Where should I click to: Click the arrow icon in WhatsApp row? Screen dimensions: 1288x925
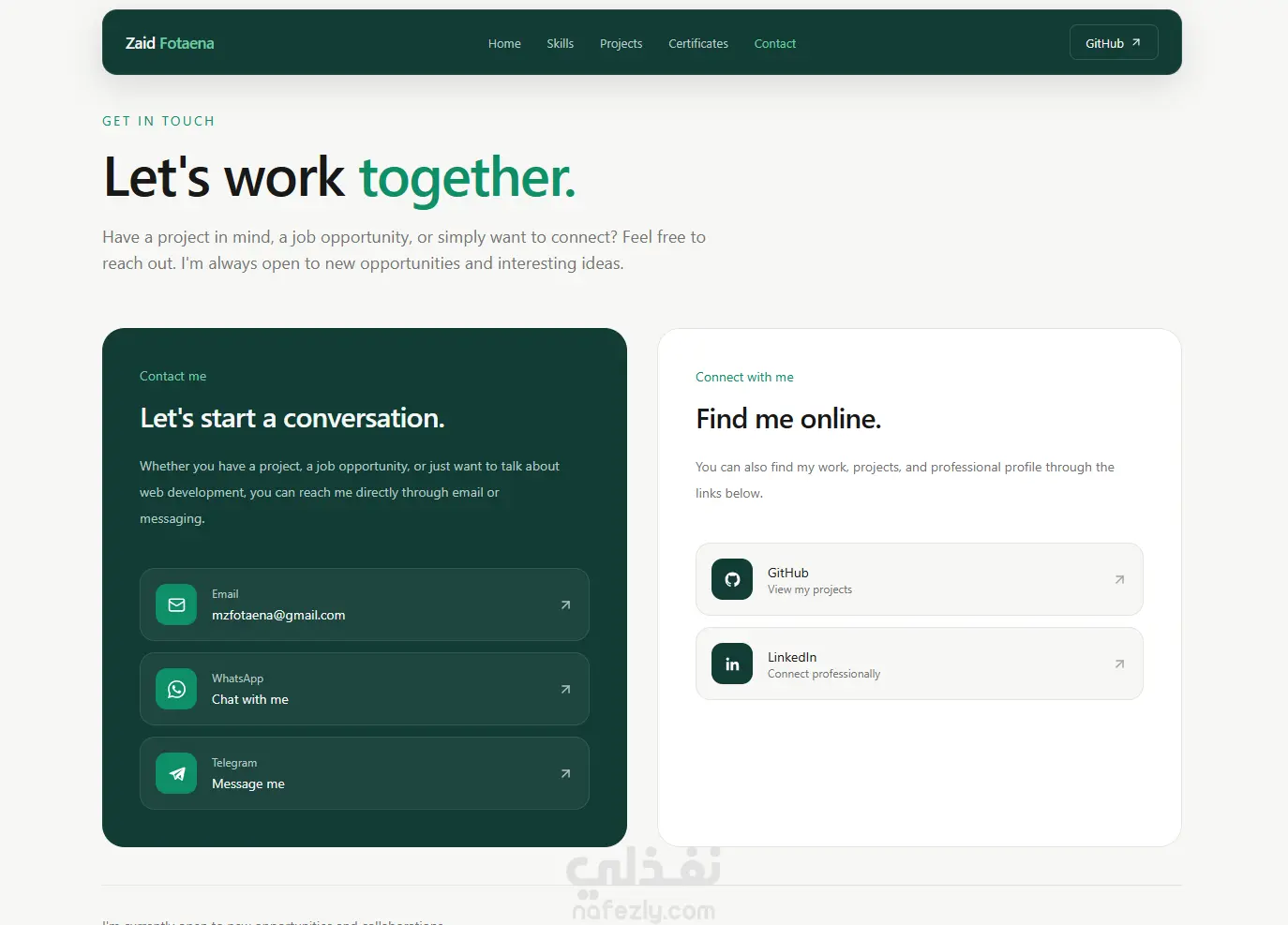[565, 689]
